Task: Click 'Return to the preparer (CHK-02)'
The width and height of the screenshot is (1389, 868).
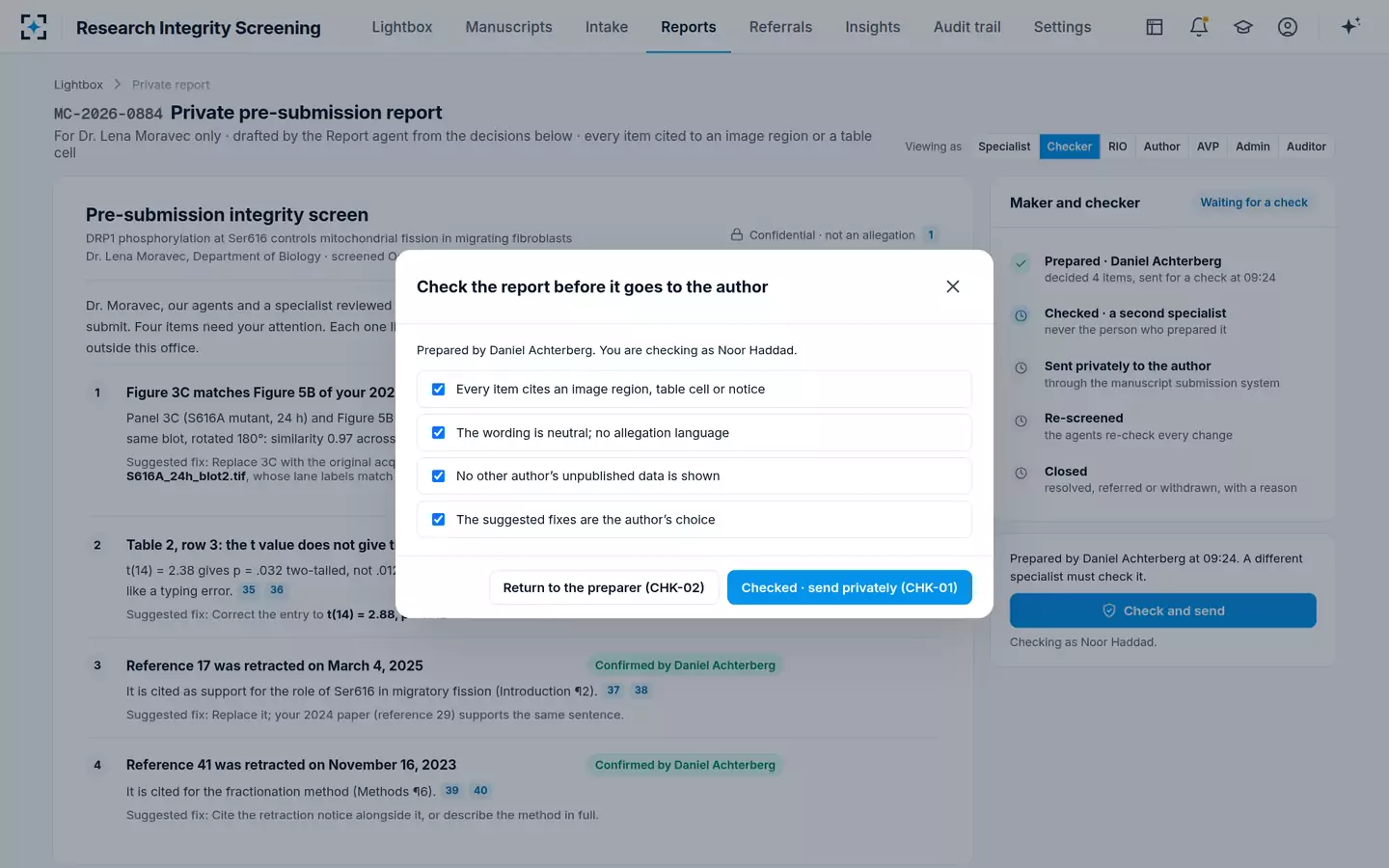Action: [604, 587]
